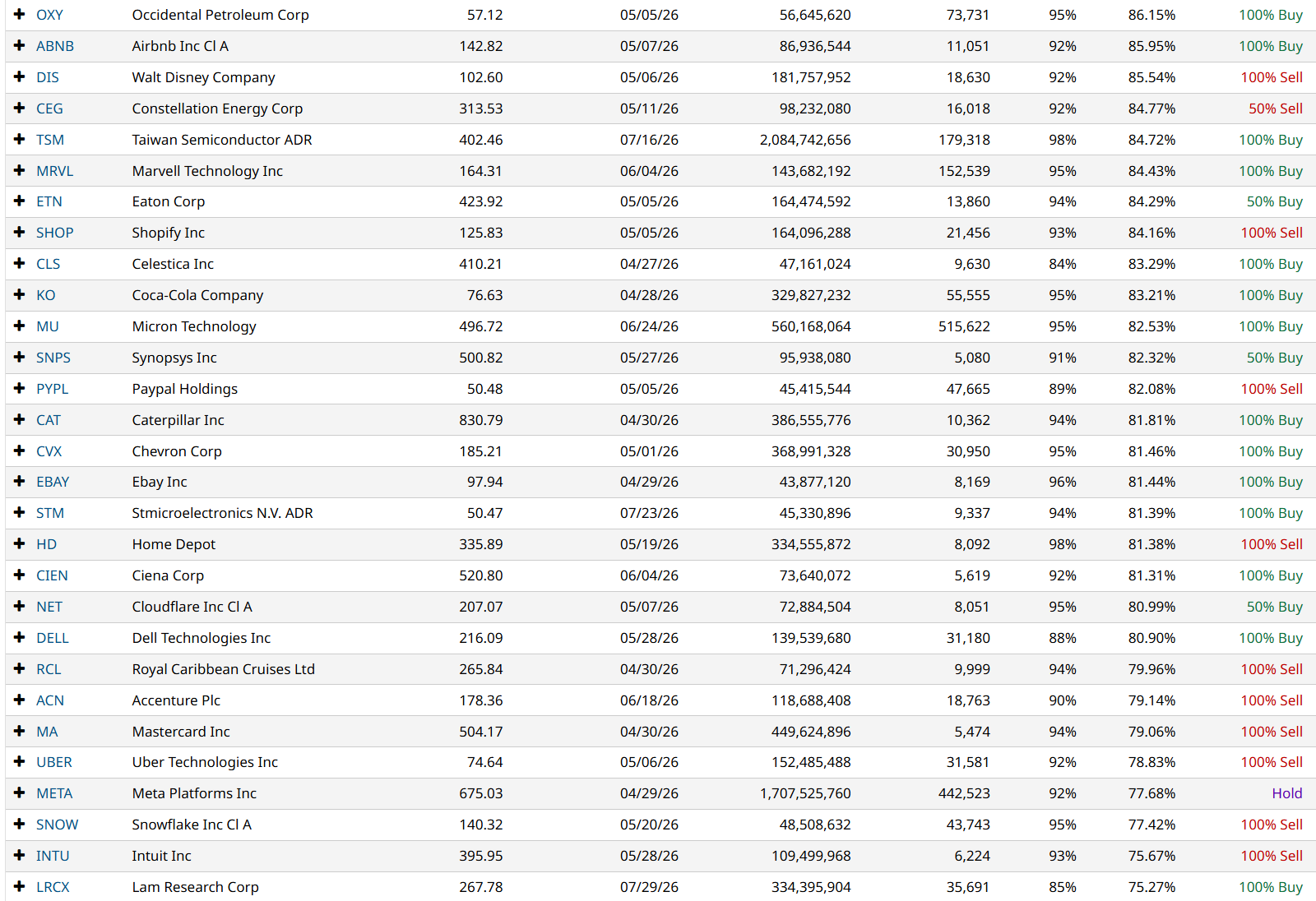Expand the PYPL row details
Viewport: 1316px width, 901px height.
[x=20, y=389]
